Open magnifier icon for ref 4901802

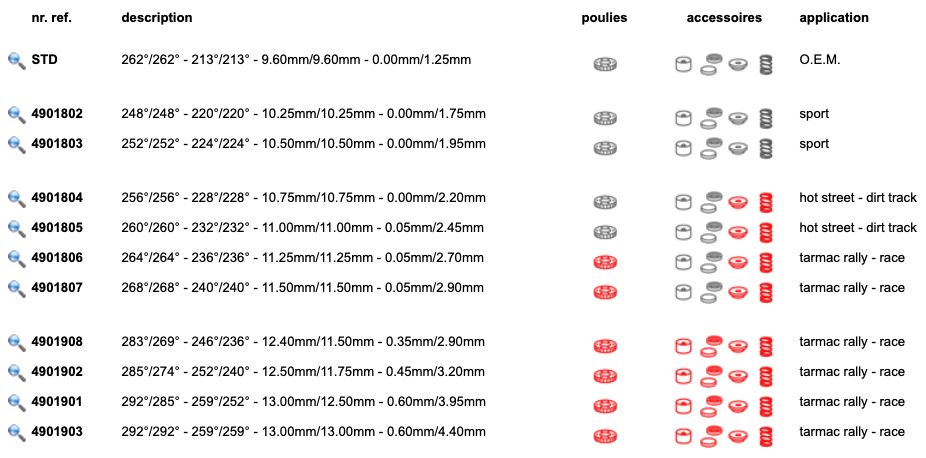point(17,115)
